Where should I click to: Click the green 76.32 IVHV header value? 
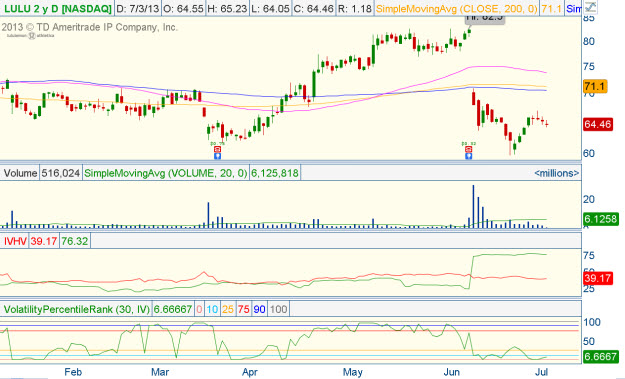(75, 241)
